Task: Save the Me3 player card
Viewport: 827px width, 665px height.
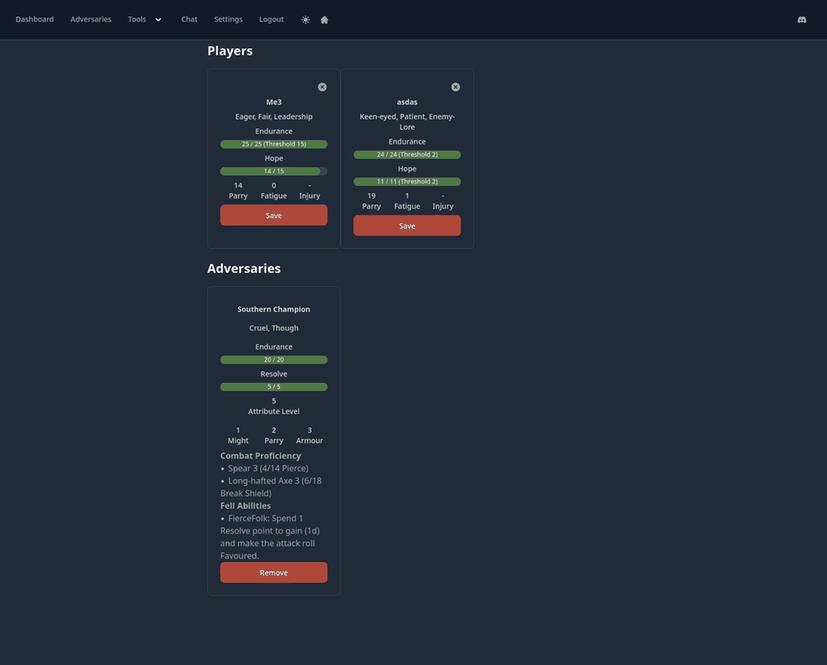Action: point(273,215)
